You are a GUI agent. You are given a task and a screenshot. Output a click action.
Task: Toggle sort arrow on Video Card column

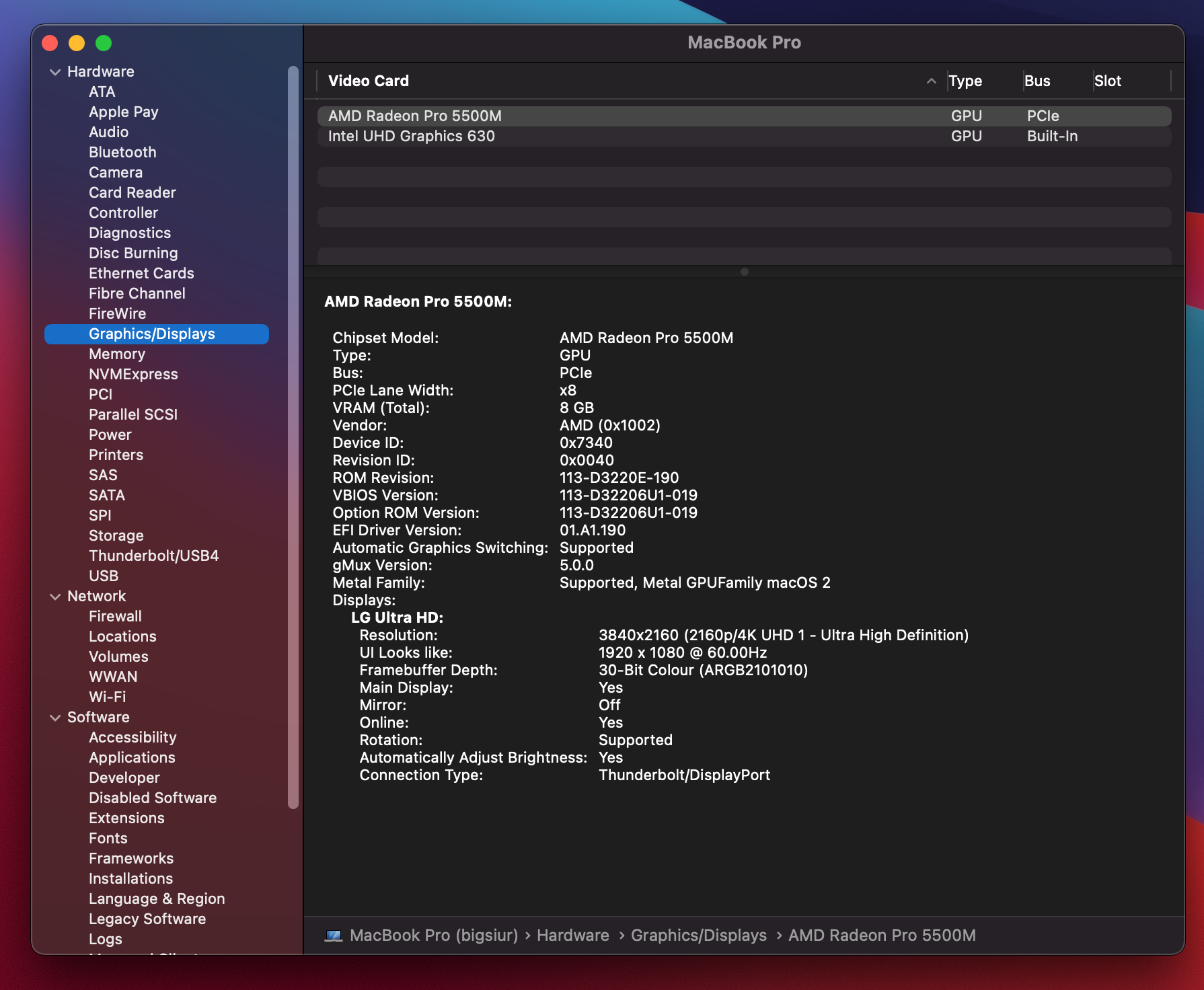931,81
